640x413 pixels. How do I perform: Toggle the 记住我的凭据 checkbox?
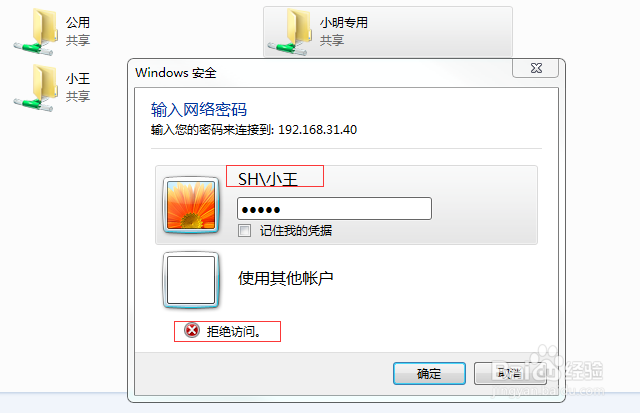[x=244, y=231]
